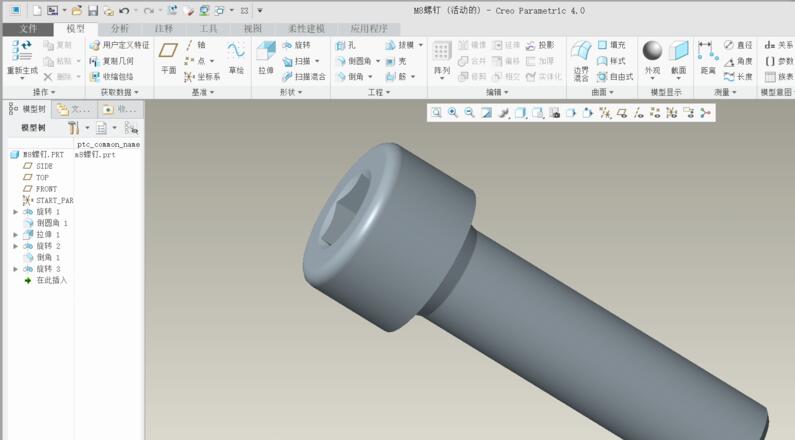
Task: Click the 用户定义特征 button
Action: tap(120, 45)
